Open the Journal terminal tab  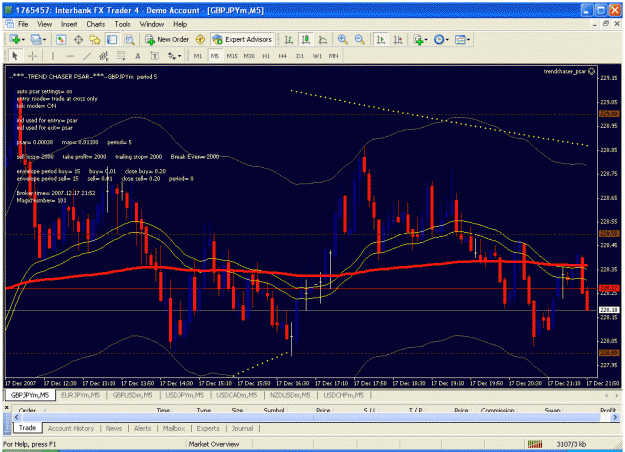tap(242, 428)
